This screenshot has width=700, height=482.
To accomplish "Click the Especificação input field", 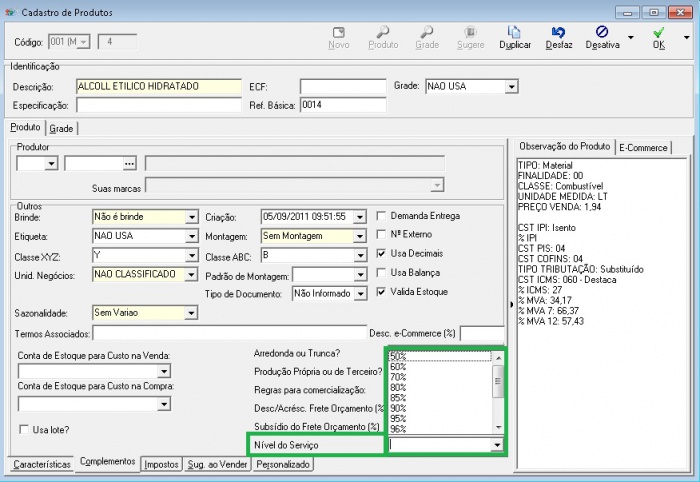I will pos(158,105).
